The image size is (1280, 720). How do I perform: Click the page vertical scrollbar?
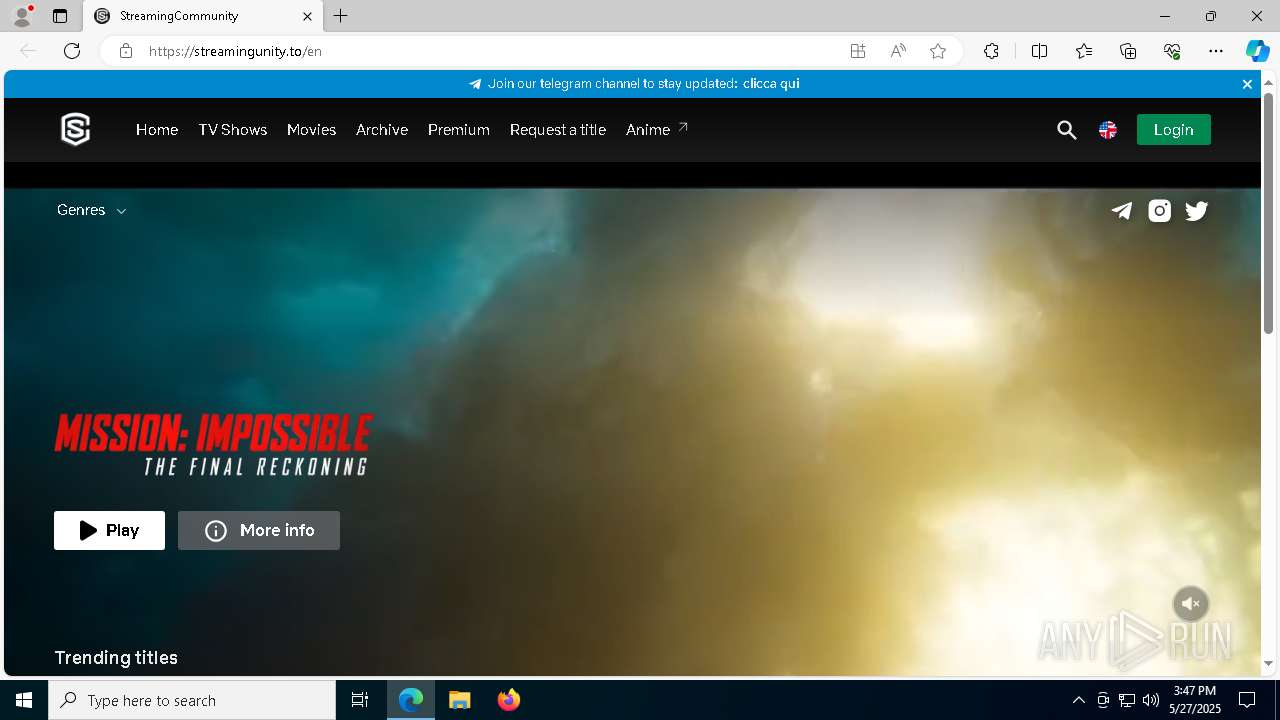pyautogui.click(x=1268, y=215)
